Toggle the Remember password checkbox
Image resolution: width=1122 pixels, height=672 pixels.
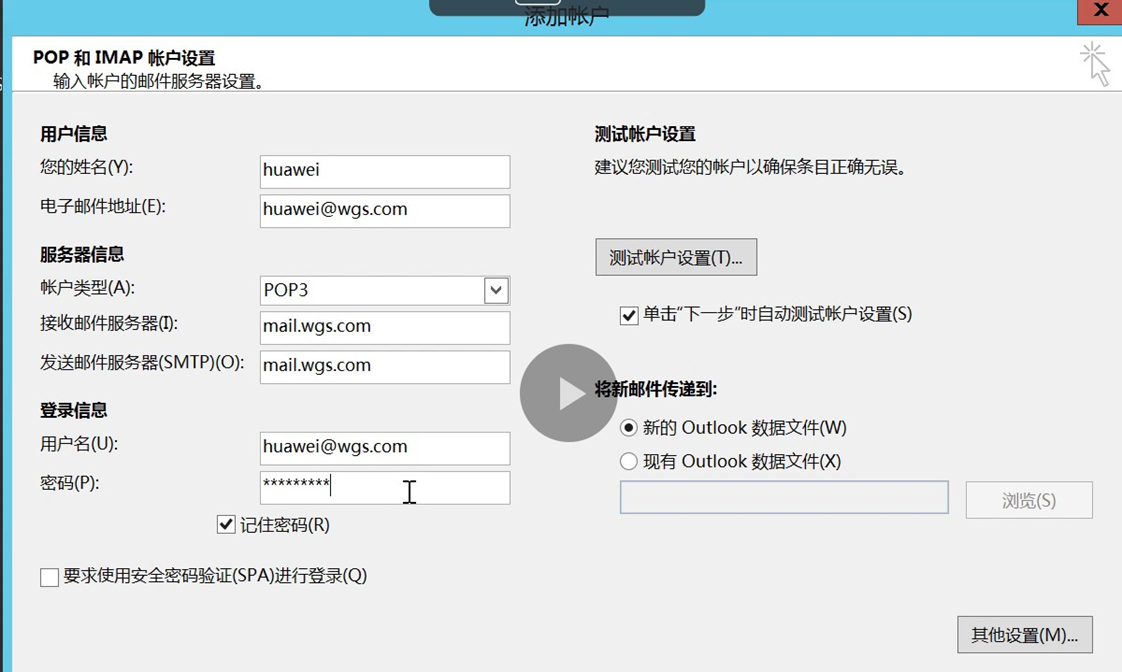coord(226,525)
